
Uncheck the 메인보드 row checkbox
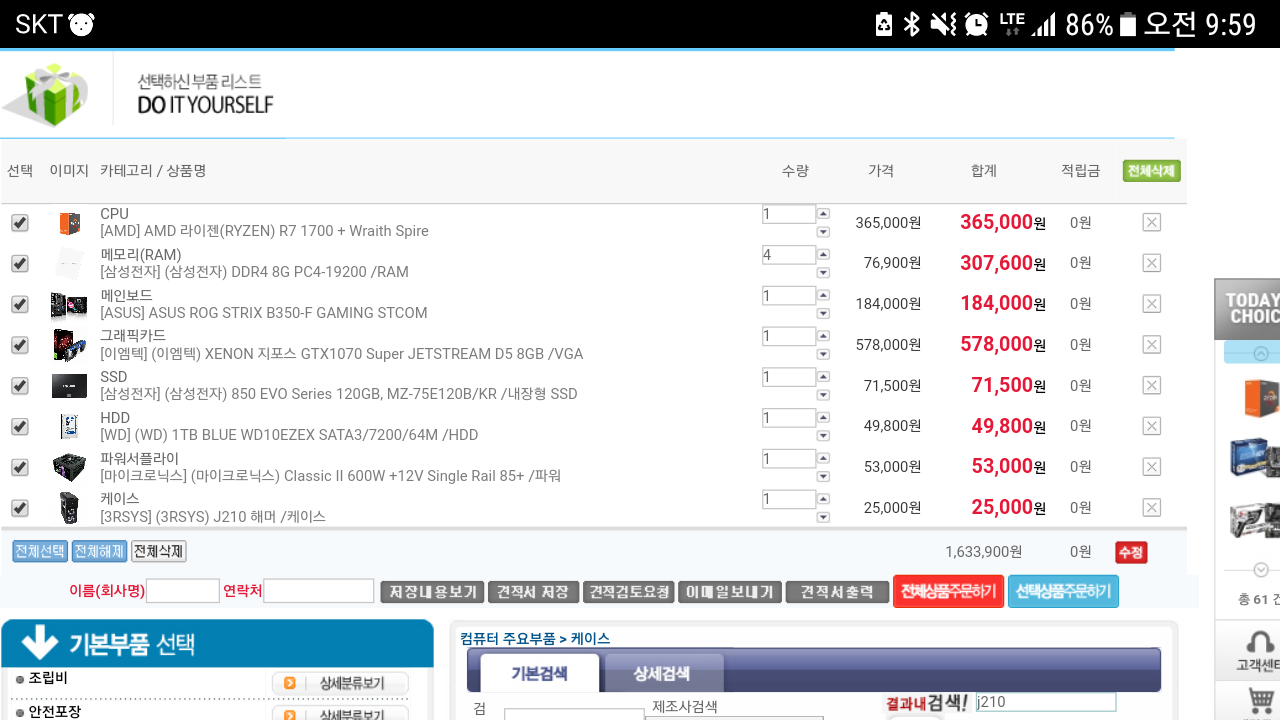pyautogui.click(x=19, y=304)
